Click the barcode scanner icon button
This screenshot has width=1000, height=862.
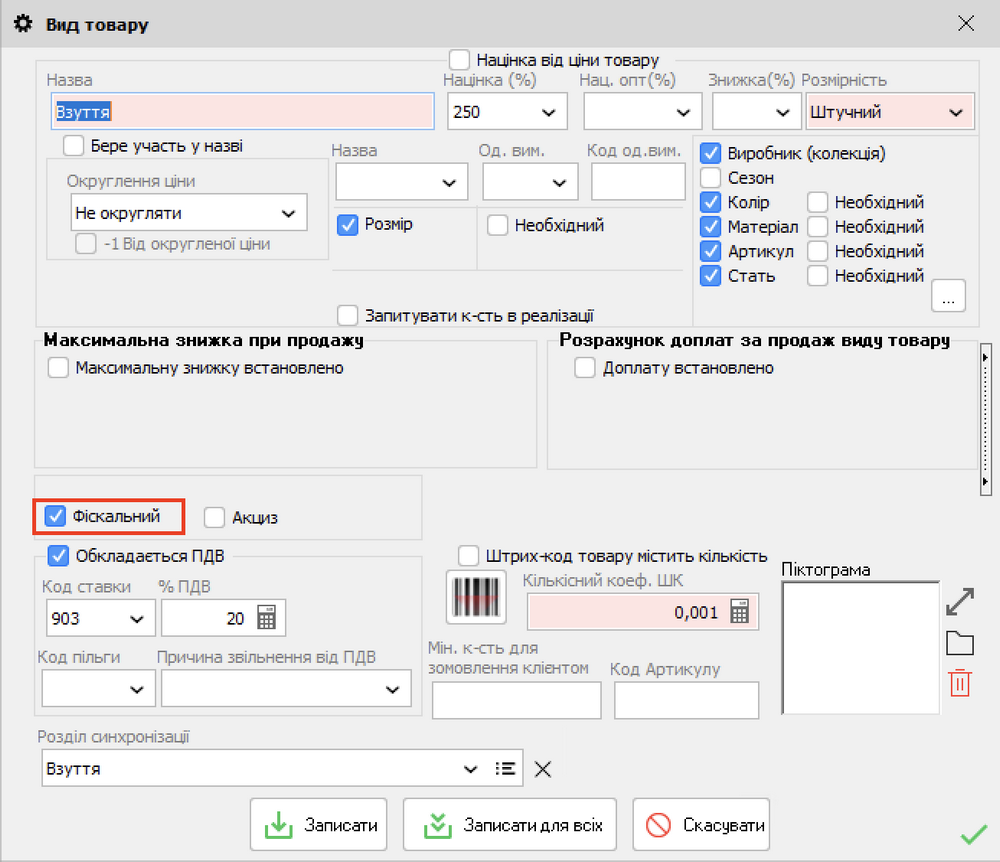click(476, 596)
